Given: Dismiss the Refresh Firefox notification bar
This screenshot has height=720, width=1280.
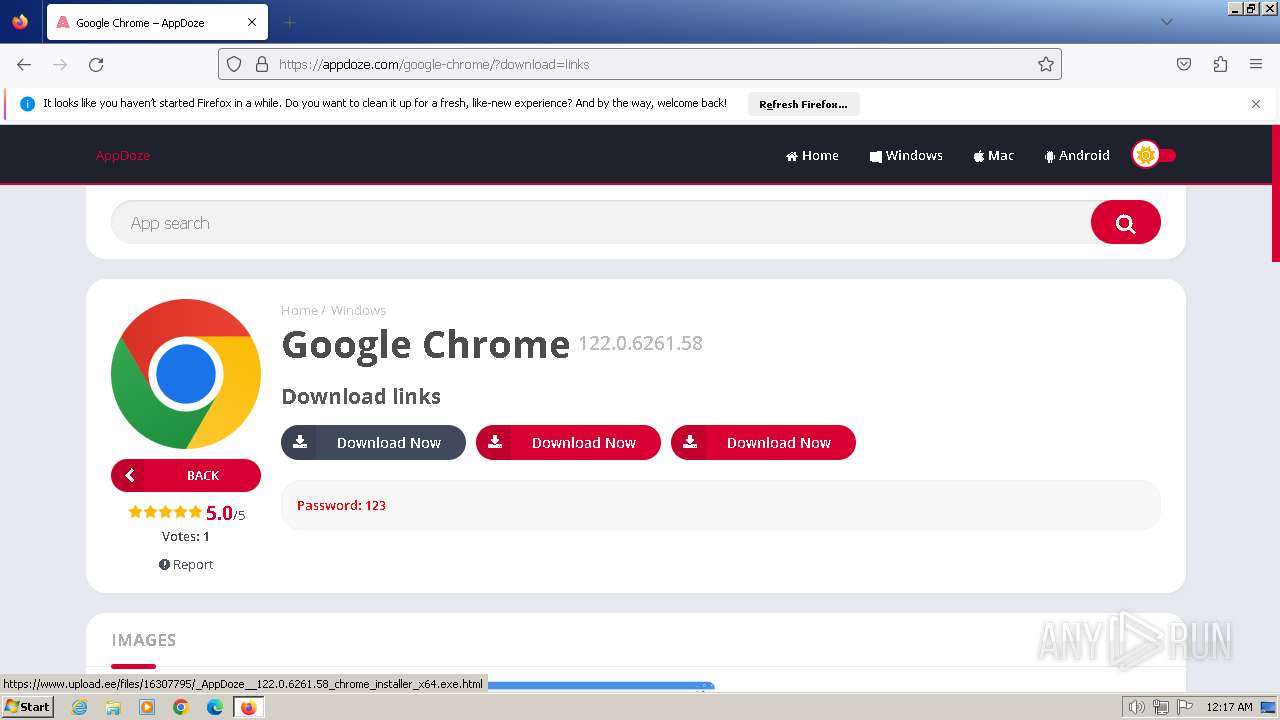Looking at the screenshot, I should point(1256,104).
